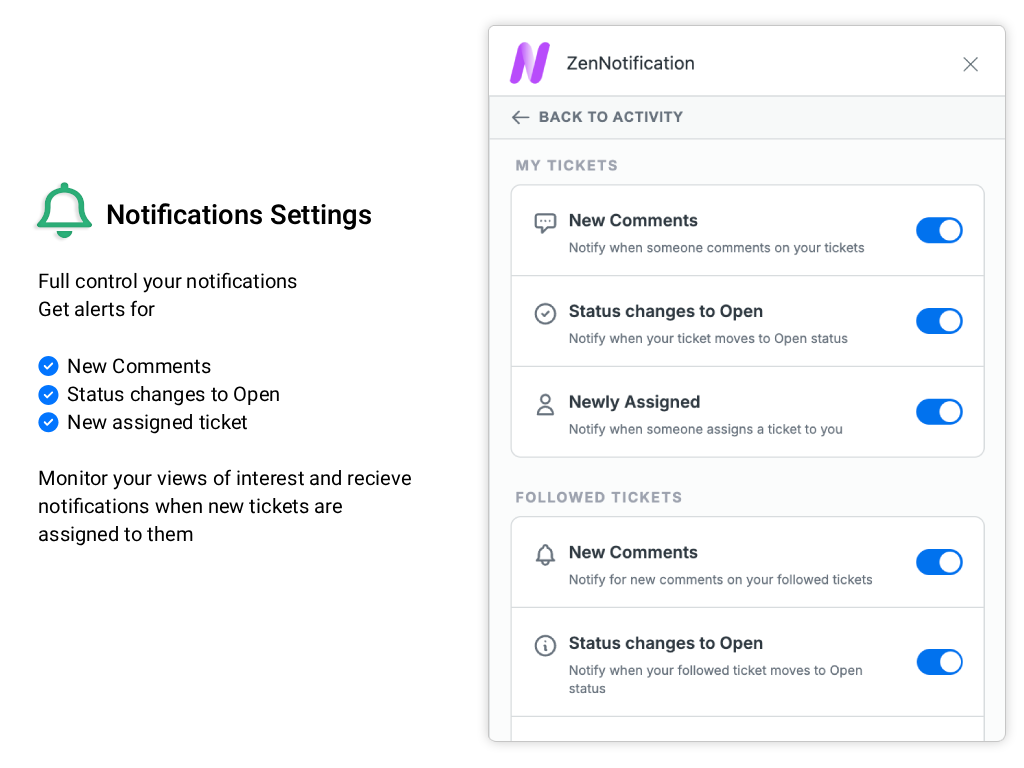
Task: Click the person icon next to Newly Assigned
Action: 545,404
